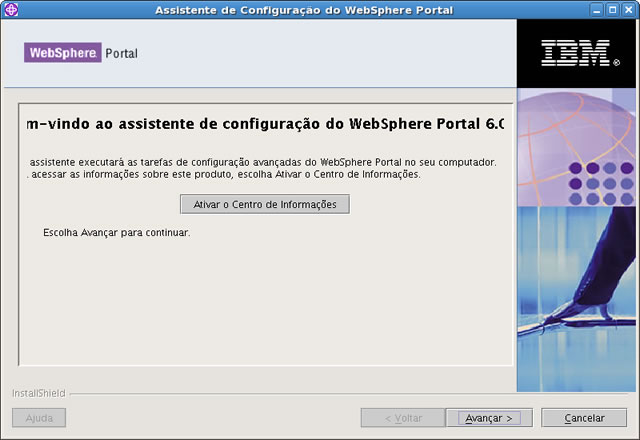This screenshot has height=440, width=640.
Task: Click the WebSphere purple logo badge
Action: point(63,53)
